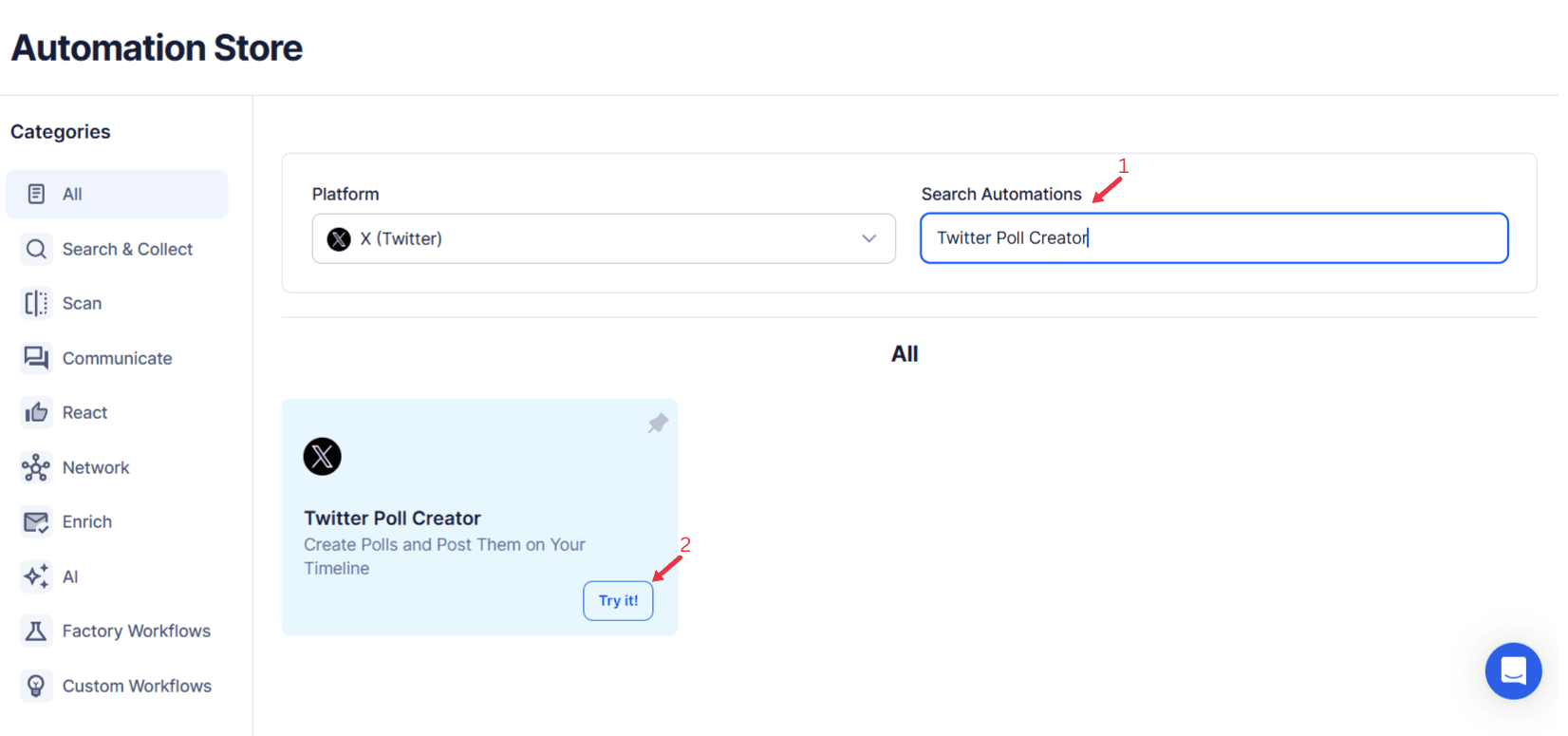Click the Custom Workflows lightbulb icon
This screenshot has height=736, width=1568.
(x=36, y=685)
